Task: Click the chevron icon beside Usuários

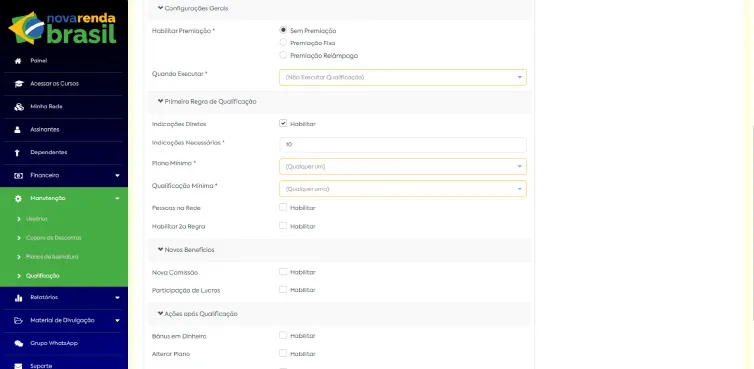Action: (19, 219)
